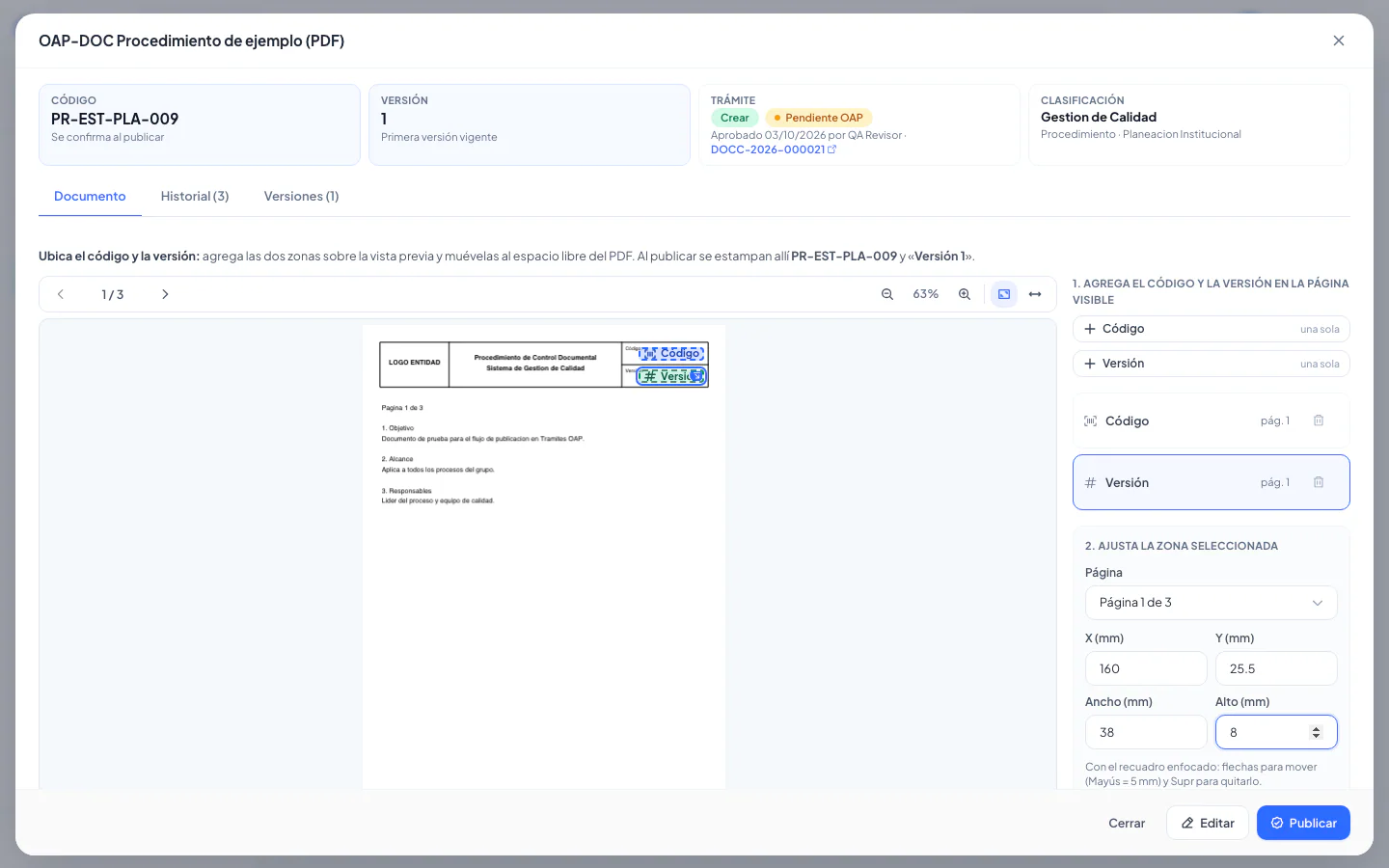Image resolution: width=1389 pixels, height=868 pixels.
Task: Click the Ancho (mm) input field
Action: point(1146,732)
